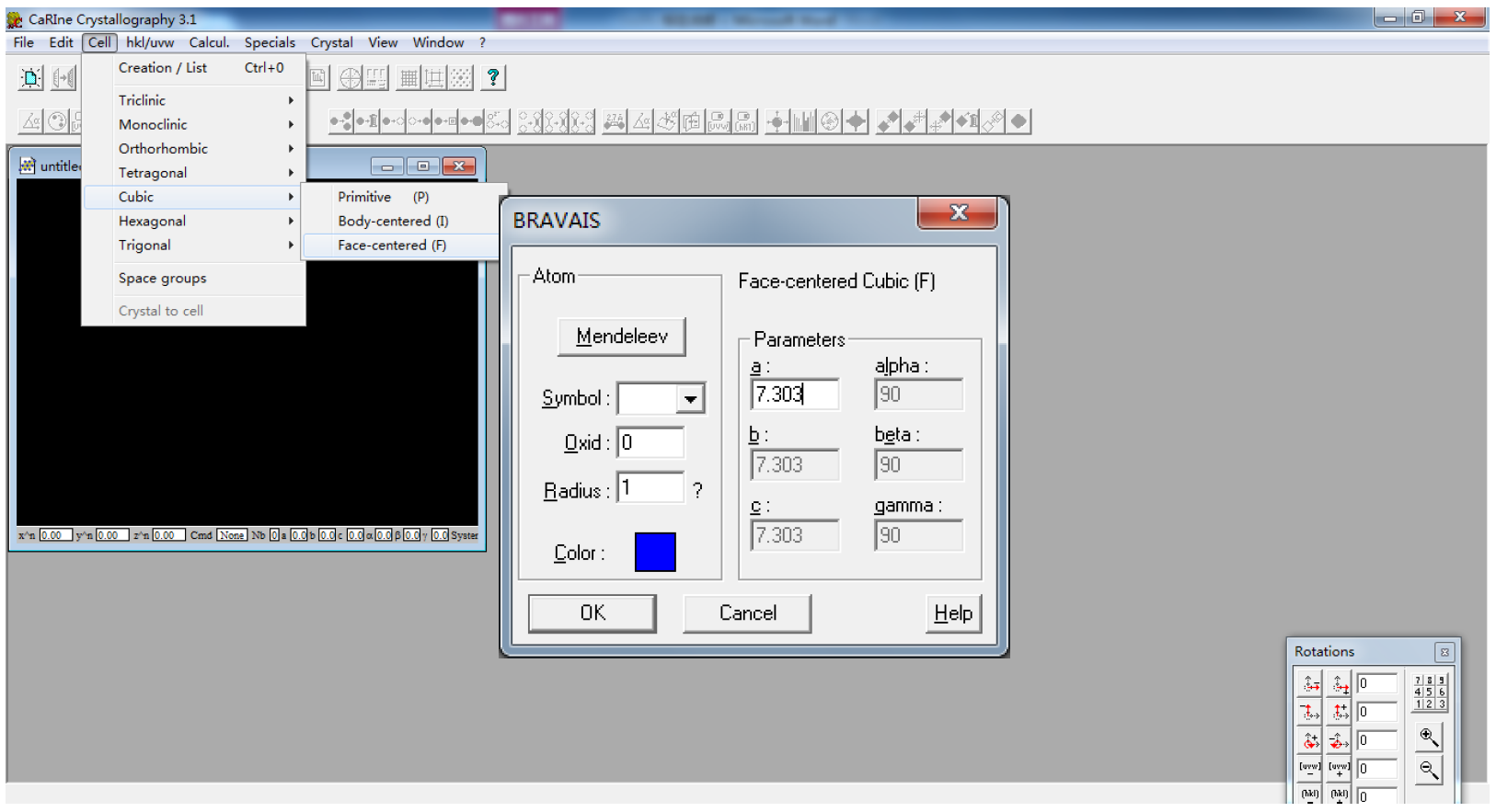Open the Calcul. menu
This screenshot has height=812, width=1496.
(x=209, y=42)
